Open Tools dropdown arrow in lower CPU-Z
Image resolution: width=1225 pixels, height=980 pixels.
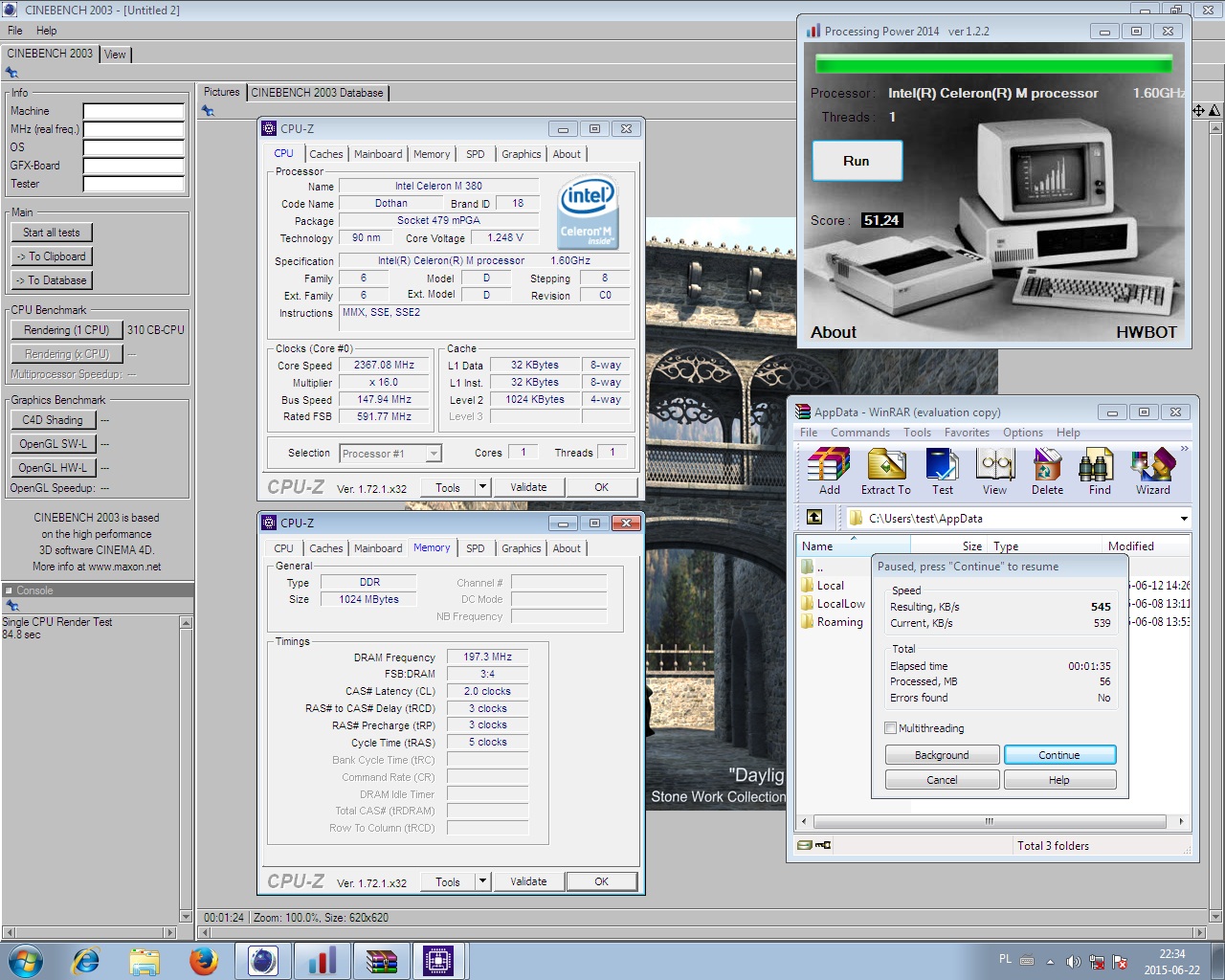[x=482, y=881]
